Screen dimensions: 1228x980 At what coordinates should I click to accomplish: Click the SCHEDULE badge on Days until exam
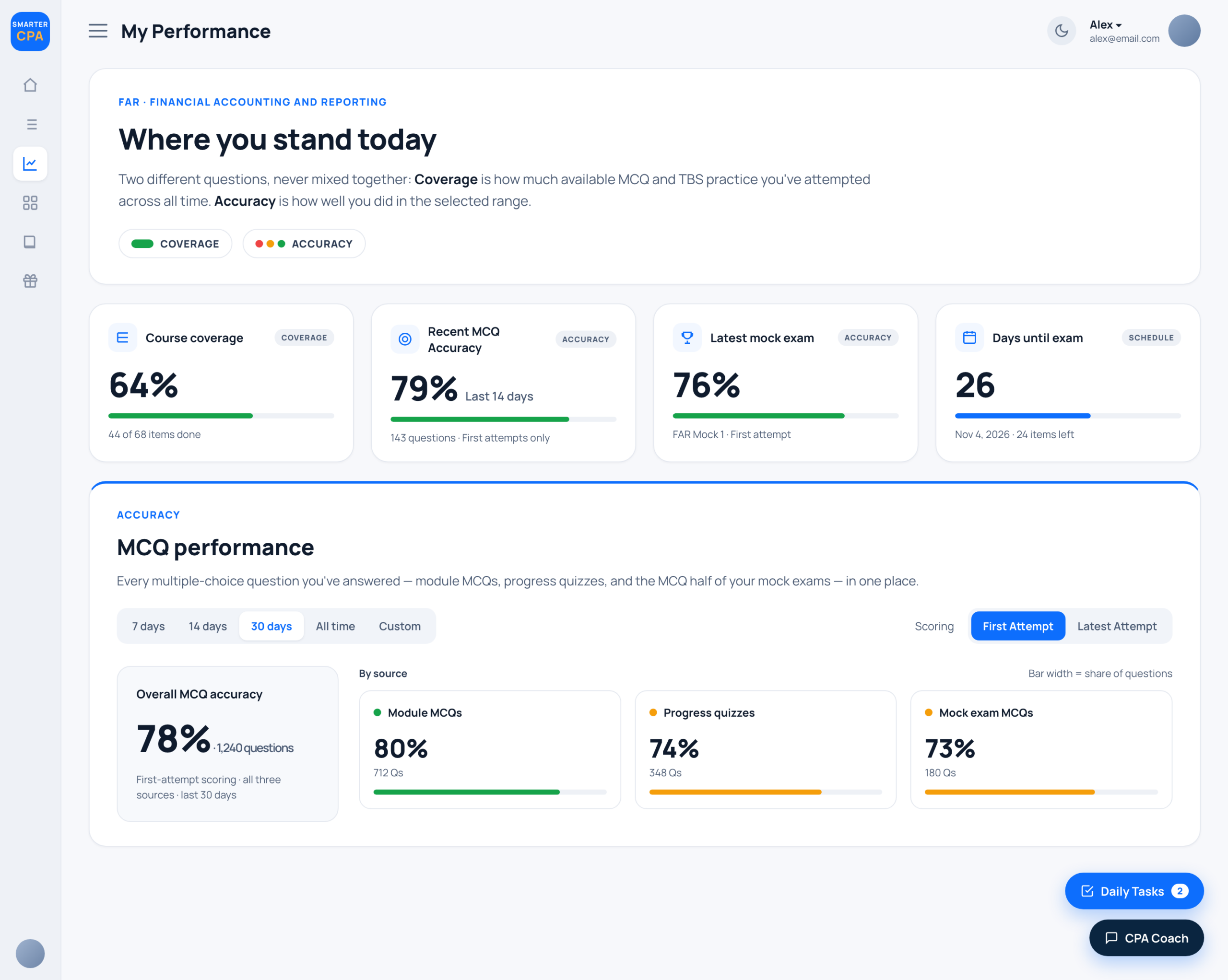[x=1151, y=338]
